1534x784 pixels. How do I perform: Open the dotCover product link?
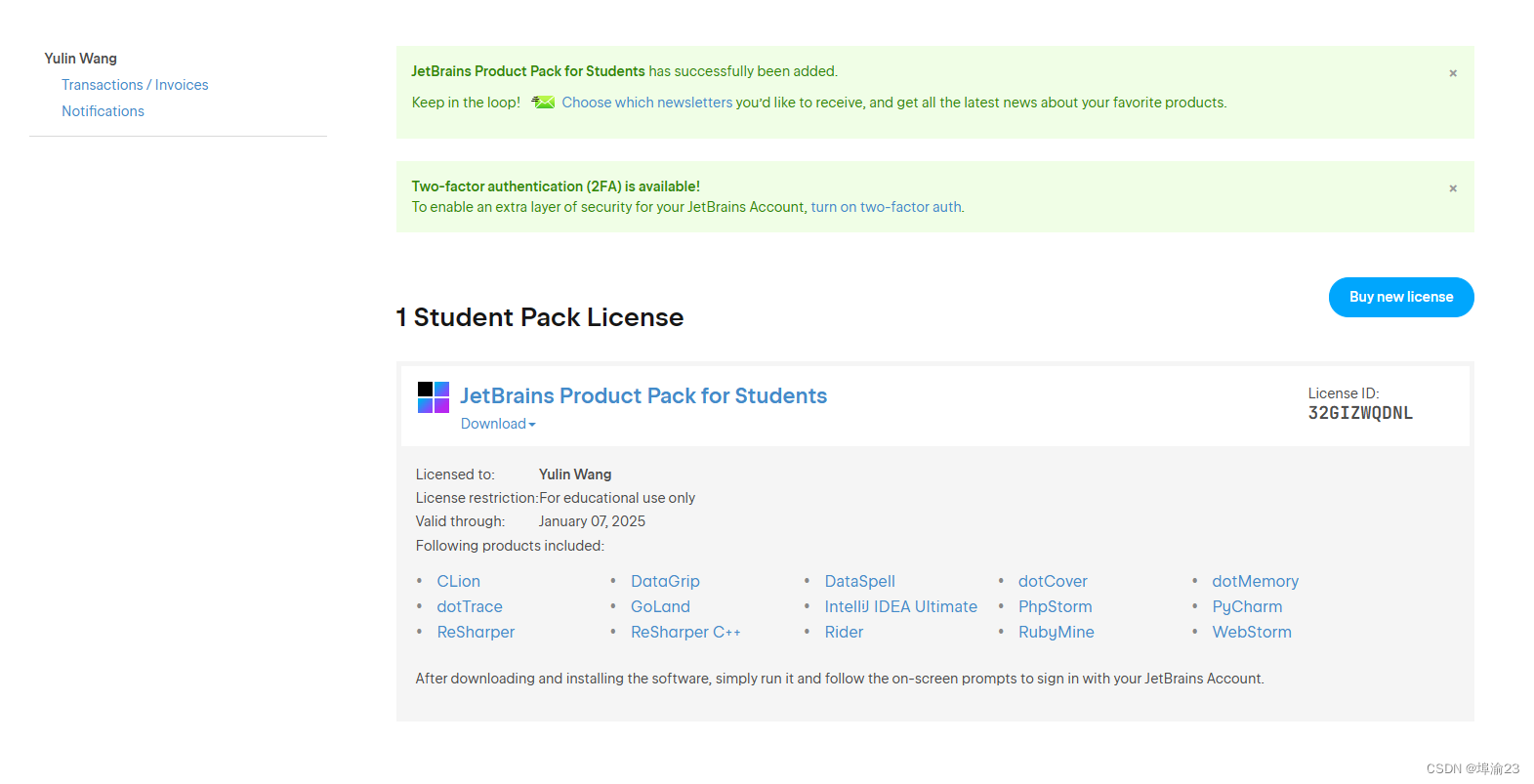tap(1053, 581)
